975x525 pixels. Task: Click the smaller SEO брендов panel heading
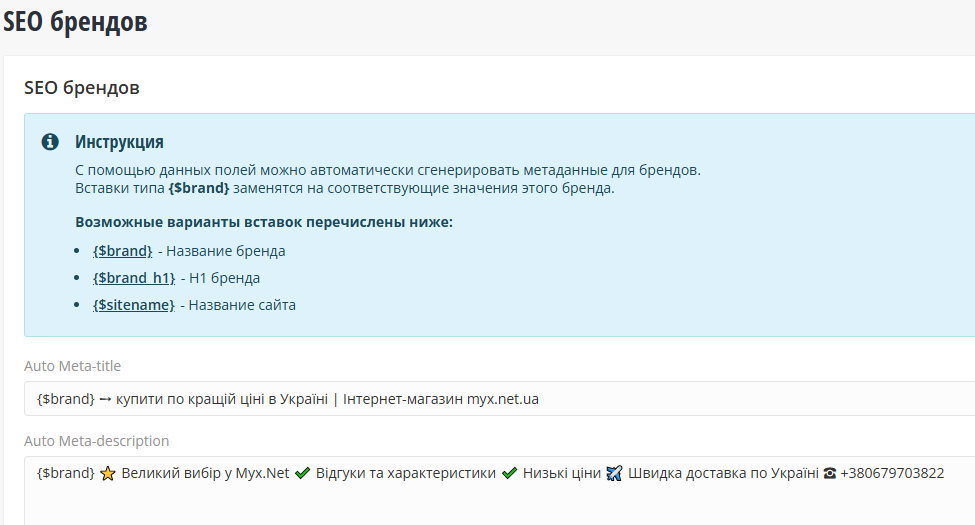(82, 88)
